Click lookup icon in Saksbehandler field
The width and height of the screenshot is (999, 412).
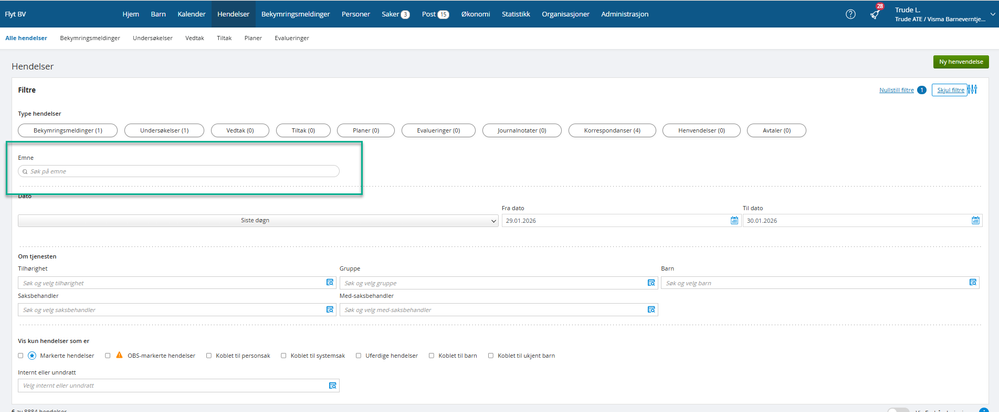pyautogui.click(x=329, y=310)
